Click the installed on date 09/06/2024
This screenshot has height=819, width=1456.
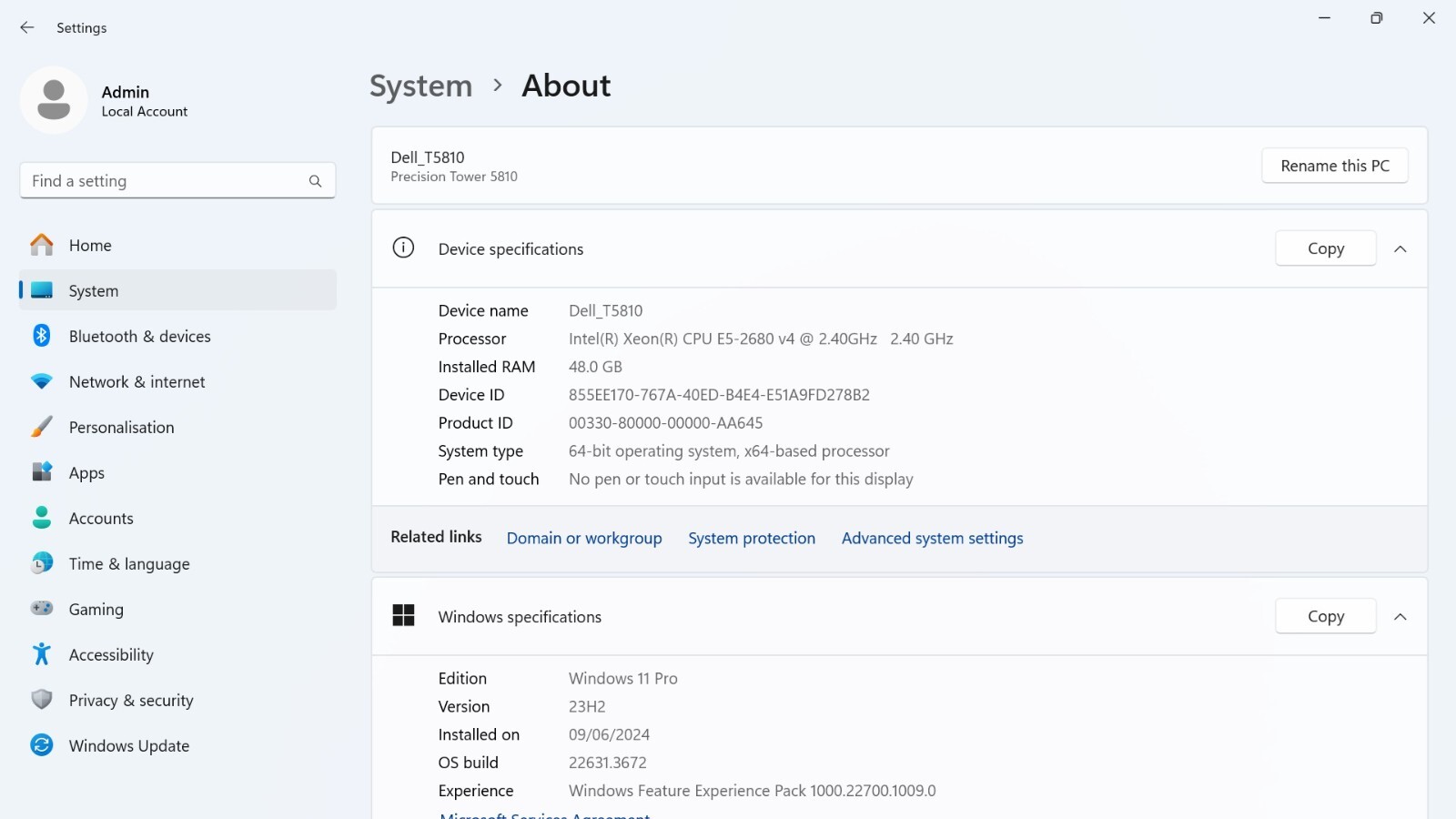[x=610, y=734]
